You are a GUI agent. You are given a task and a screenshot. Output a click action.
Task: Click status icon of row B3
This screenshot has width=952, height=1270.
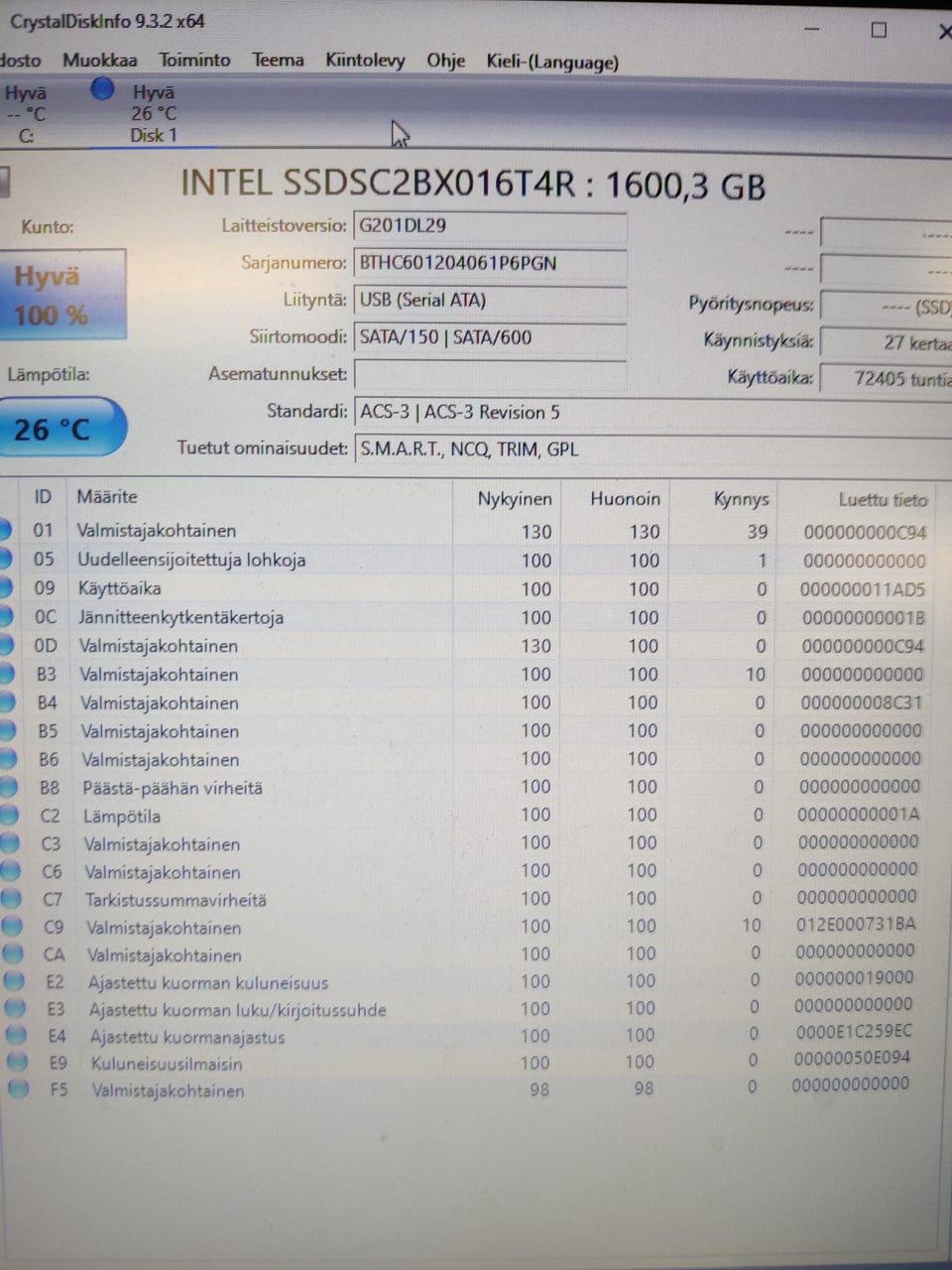(x=6, y=674)
